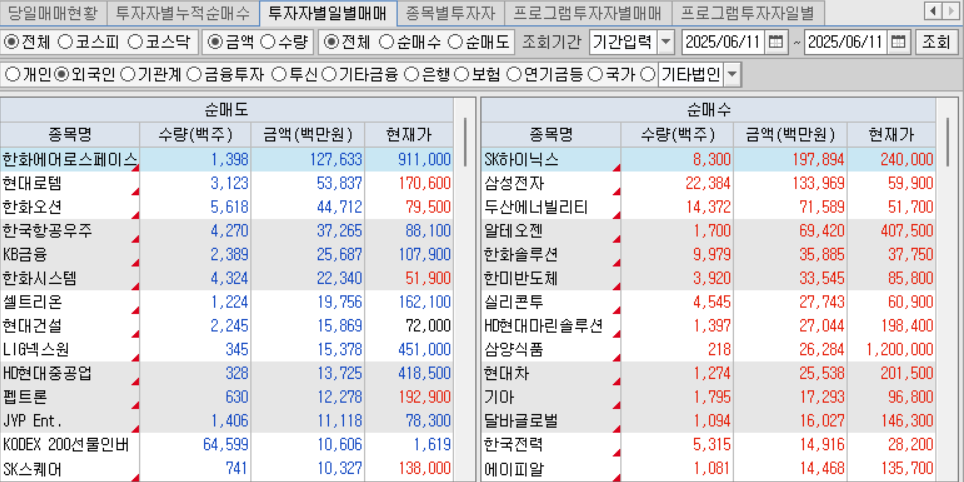Select the 금액 radio button
964x482 pixels.
(x=215, y=42)
